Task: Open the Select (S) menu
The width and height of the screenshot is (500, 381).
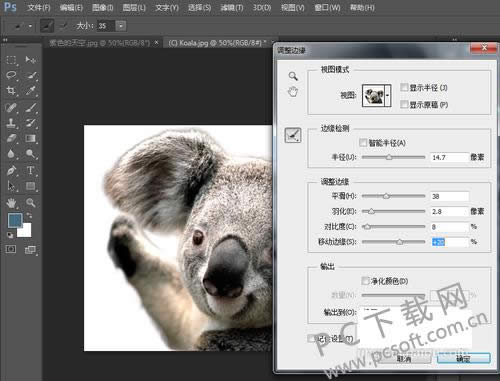Action: pos(199,7)
